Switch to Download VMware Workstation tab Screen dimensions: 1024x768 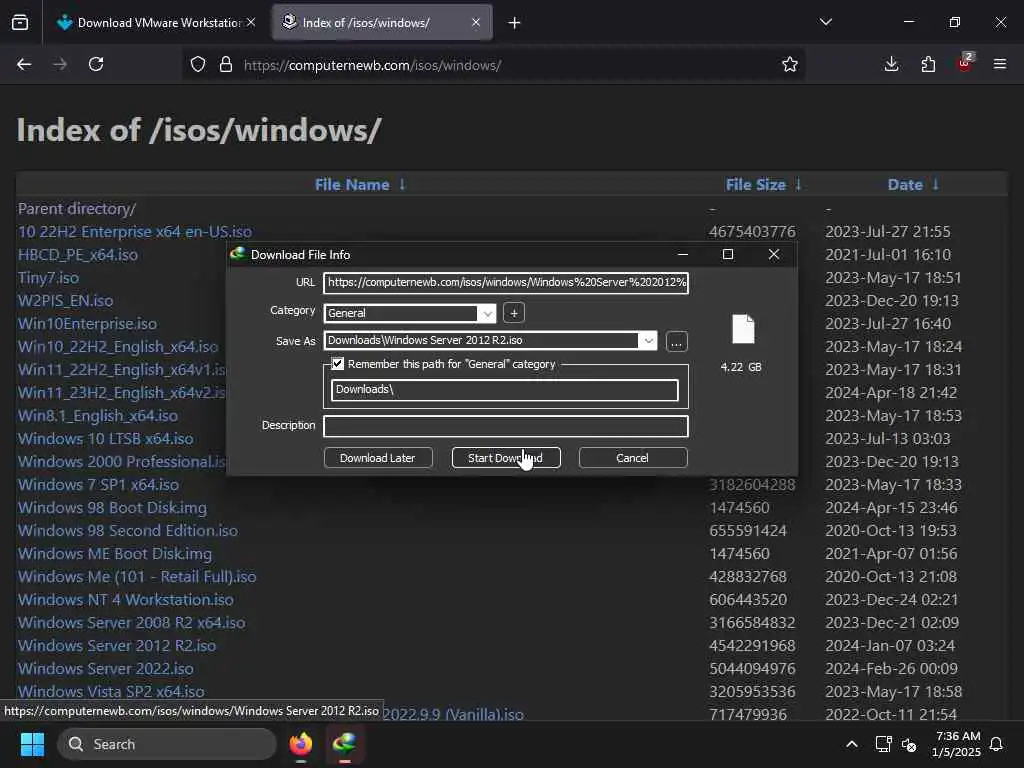click(x=157, y=23)
